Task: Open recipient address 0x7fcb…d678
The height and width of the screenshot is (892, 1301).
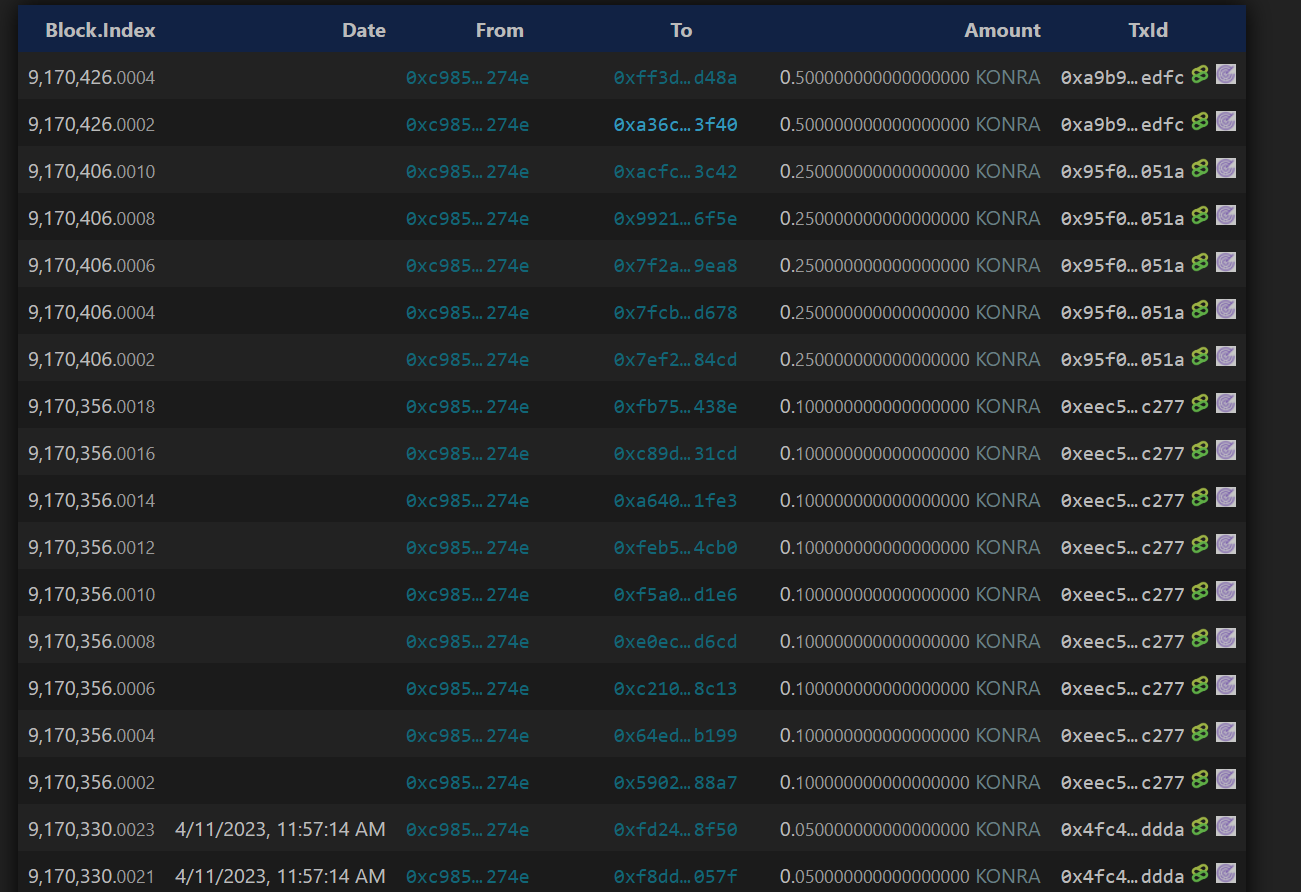Action: coord(675,312)
